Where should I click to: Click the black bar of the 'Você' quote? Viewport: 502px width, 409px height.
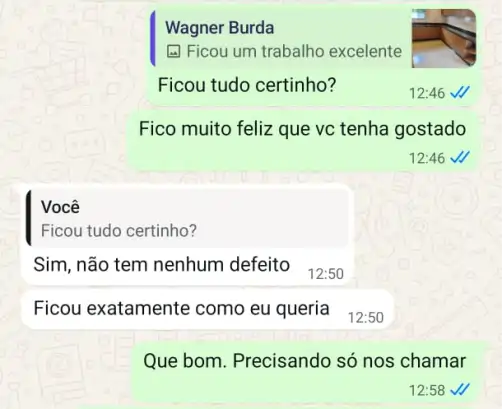point(29,218)
